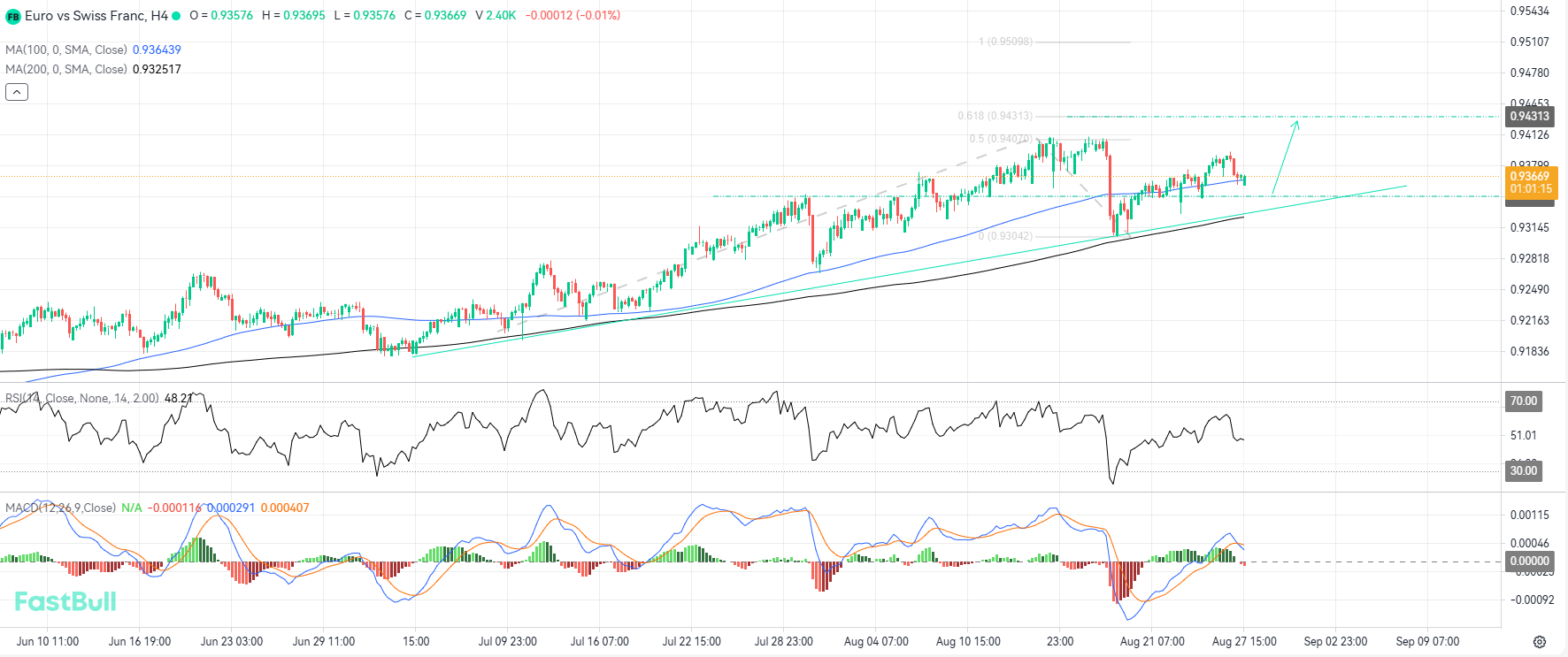Click the MACD 0.00000 zero level label

point(1529,561)
